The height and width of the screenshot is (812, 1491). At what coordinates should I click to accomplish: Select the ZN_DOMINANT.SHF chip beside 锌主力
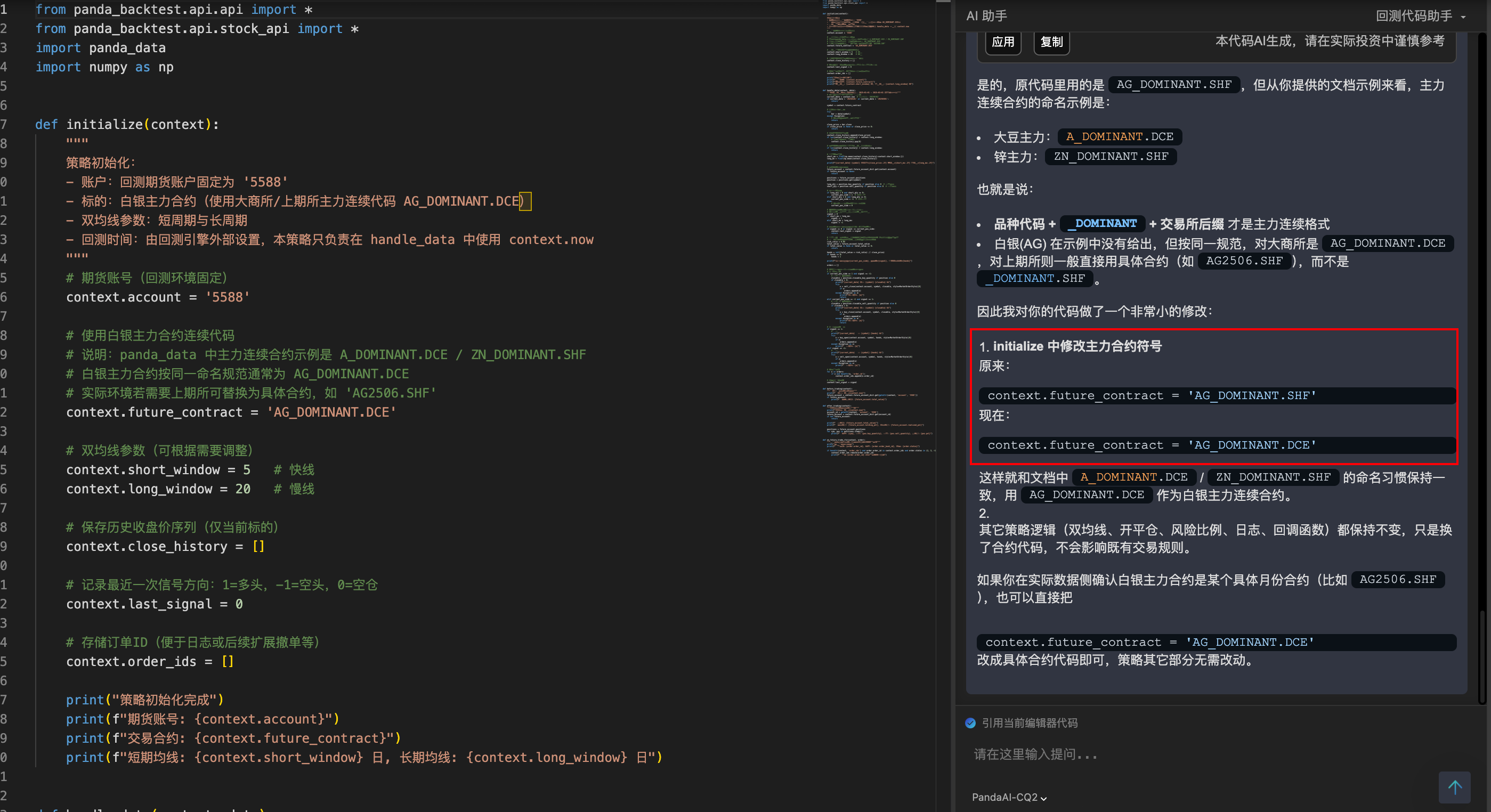click(1111, 156)
